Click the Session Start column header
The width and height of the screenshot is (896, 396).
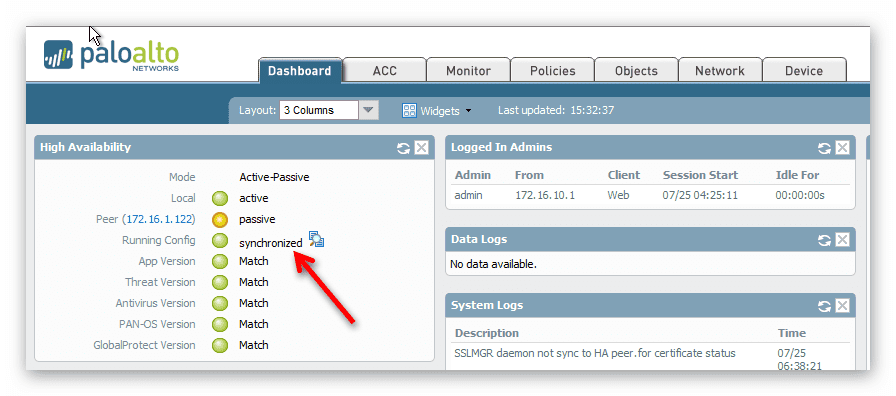click(700, 175)
